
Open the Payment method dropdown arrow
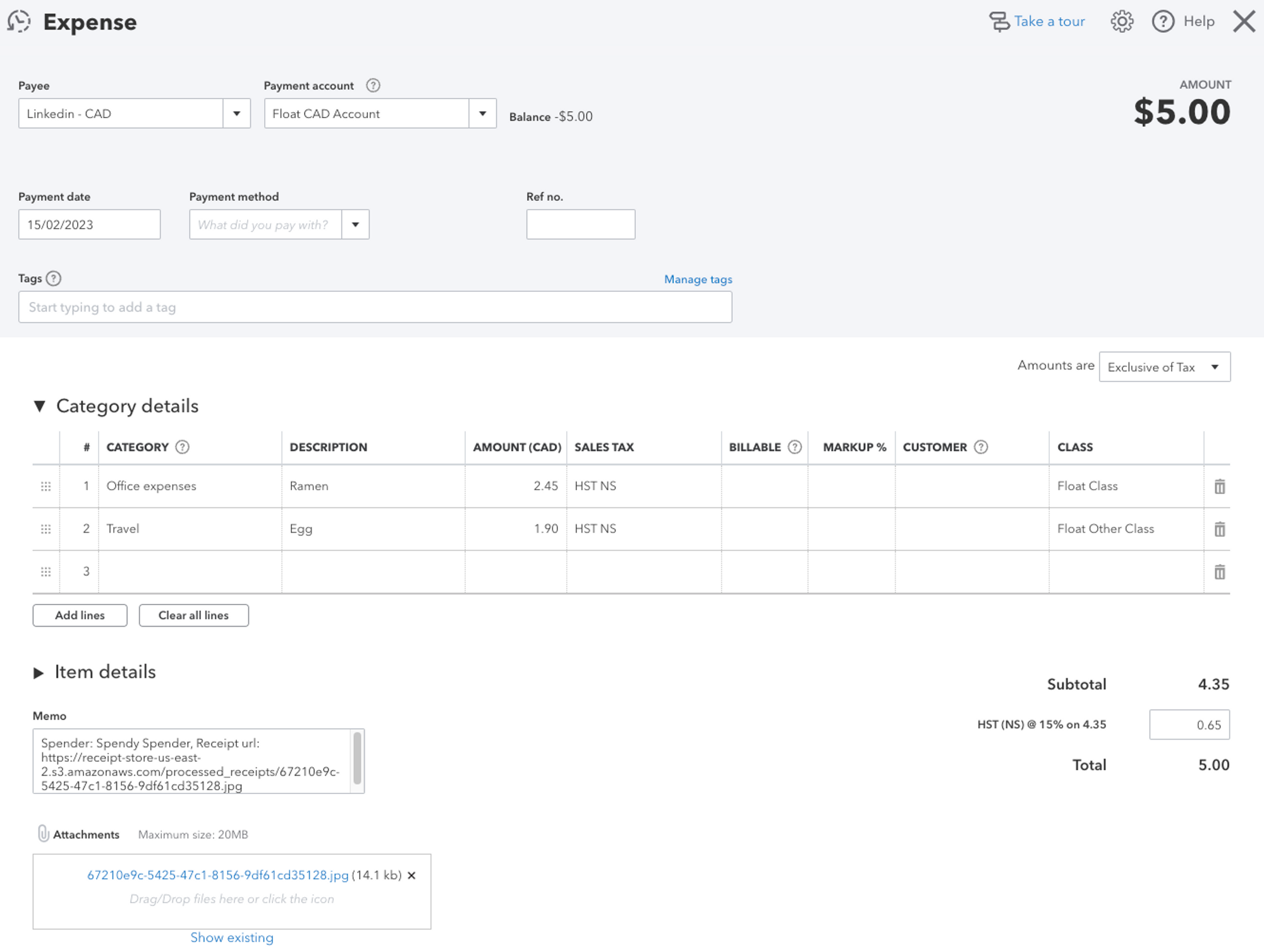[x=355, y=225]
